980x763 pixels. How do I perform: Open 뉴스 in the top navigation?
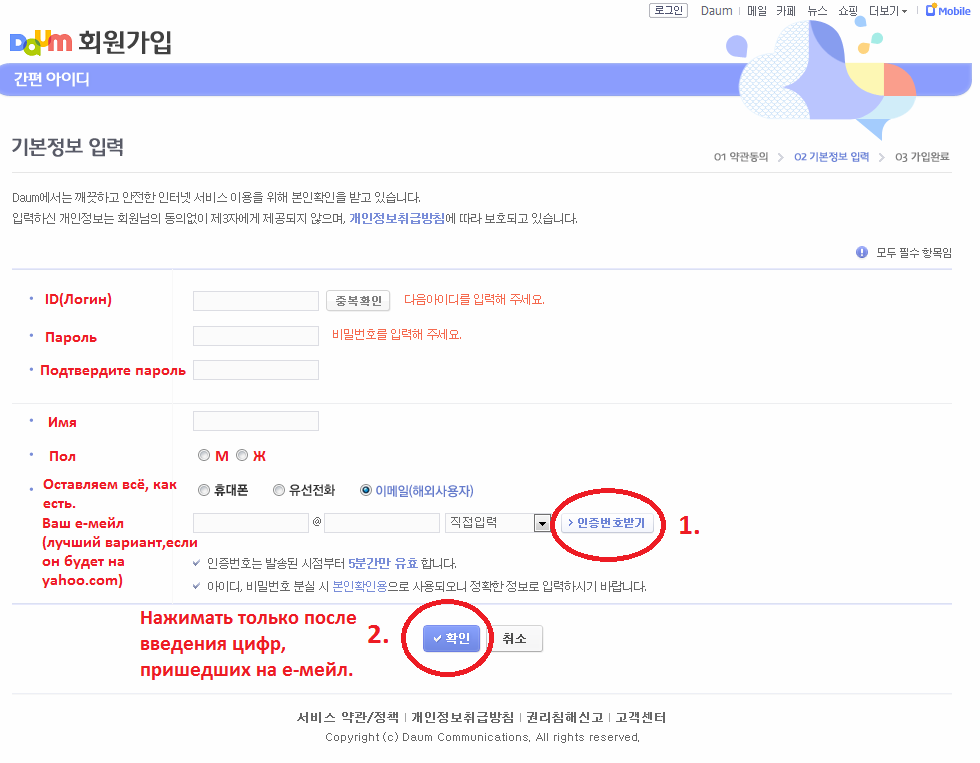(x=817, y=11)
